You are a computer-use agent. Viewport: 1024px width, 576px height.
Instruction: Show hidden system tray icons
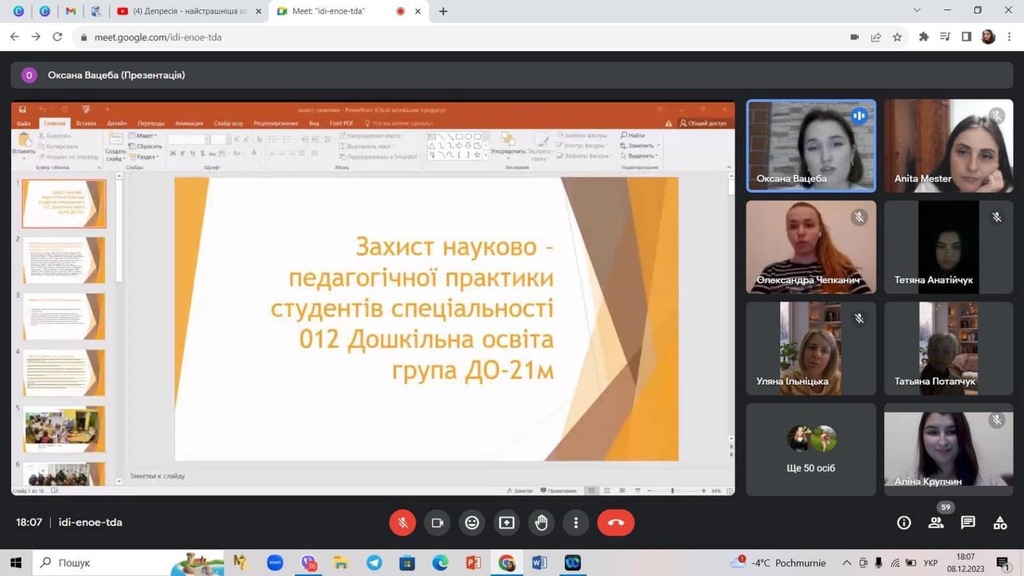(848, 563)
